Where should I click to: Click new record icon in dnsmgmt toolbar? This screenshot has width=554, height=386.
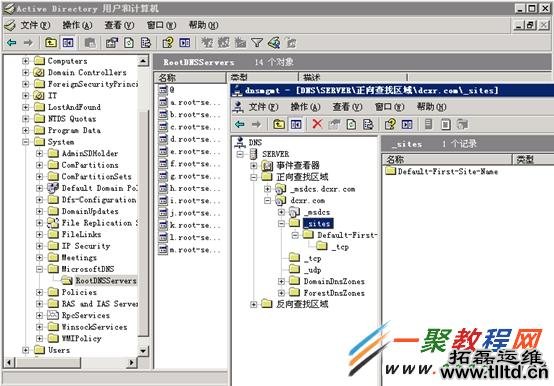(x=446, y=124)
